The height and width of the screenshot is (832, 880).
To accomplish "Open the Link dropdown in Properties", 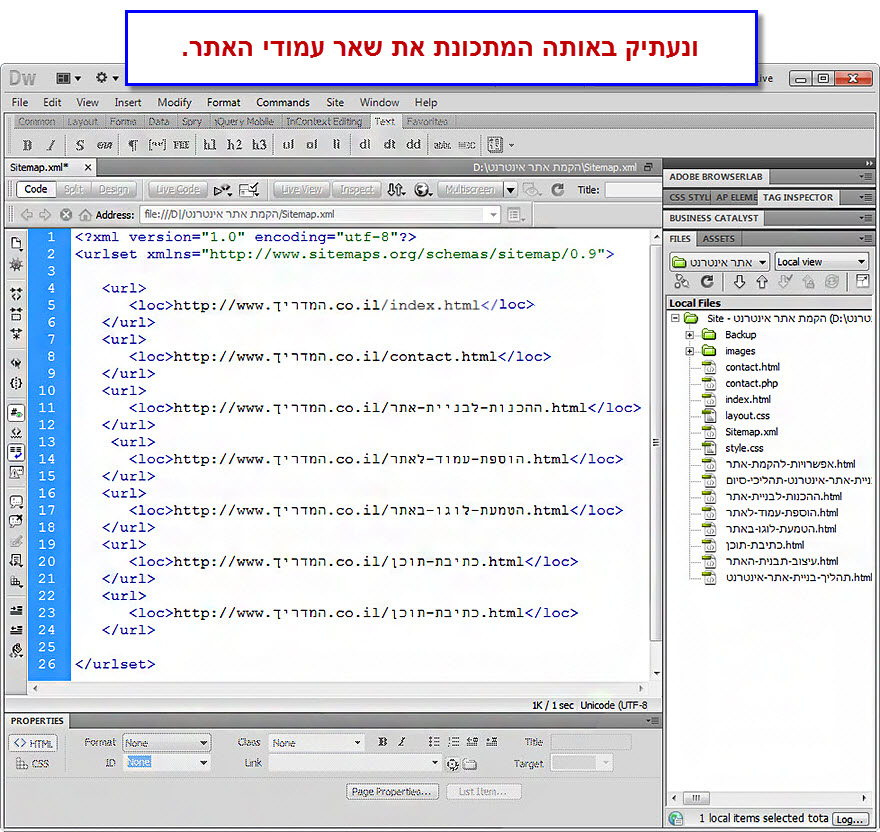I will 354,762.
